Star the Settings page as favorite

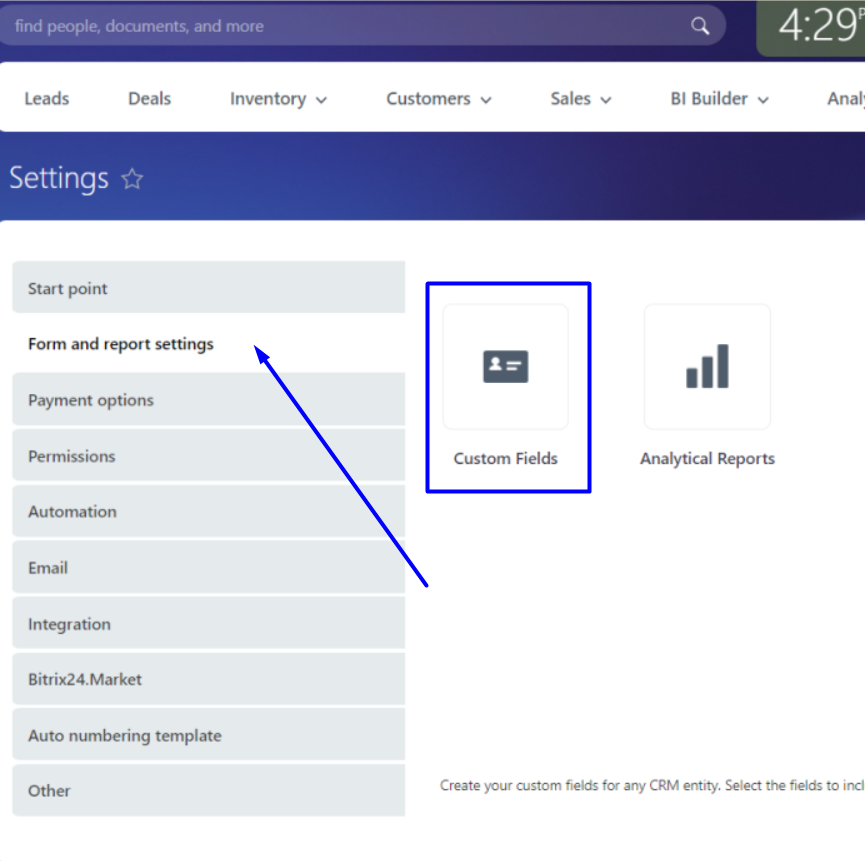132,179
